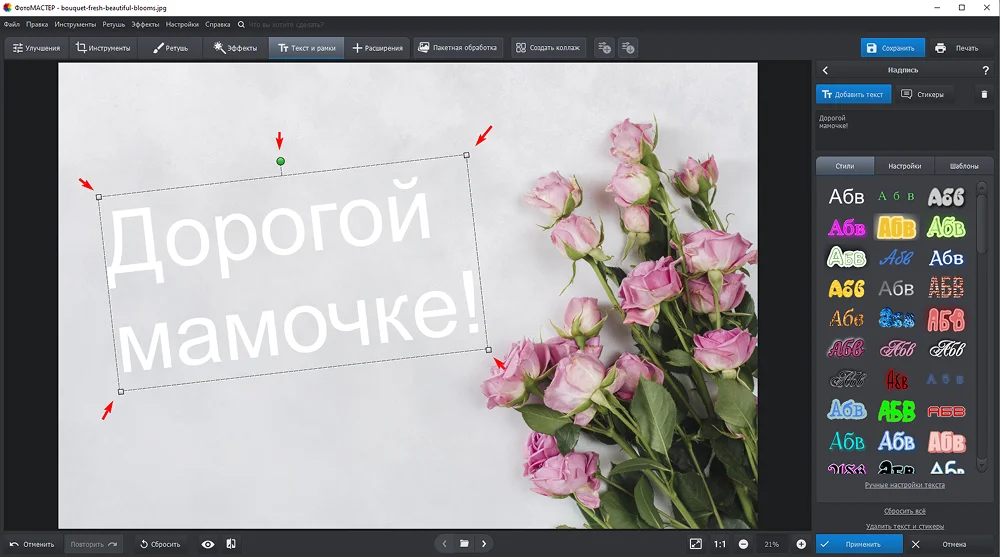Open the Эффекты menu in menu bar
Image resolution: width=1000 pixels, height=557 pixels.
[x=145, y=24]
